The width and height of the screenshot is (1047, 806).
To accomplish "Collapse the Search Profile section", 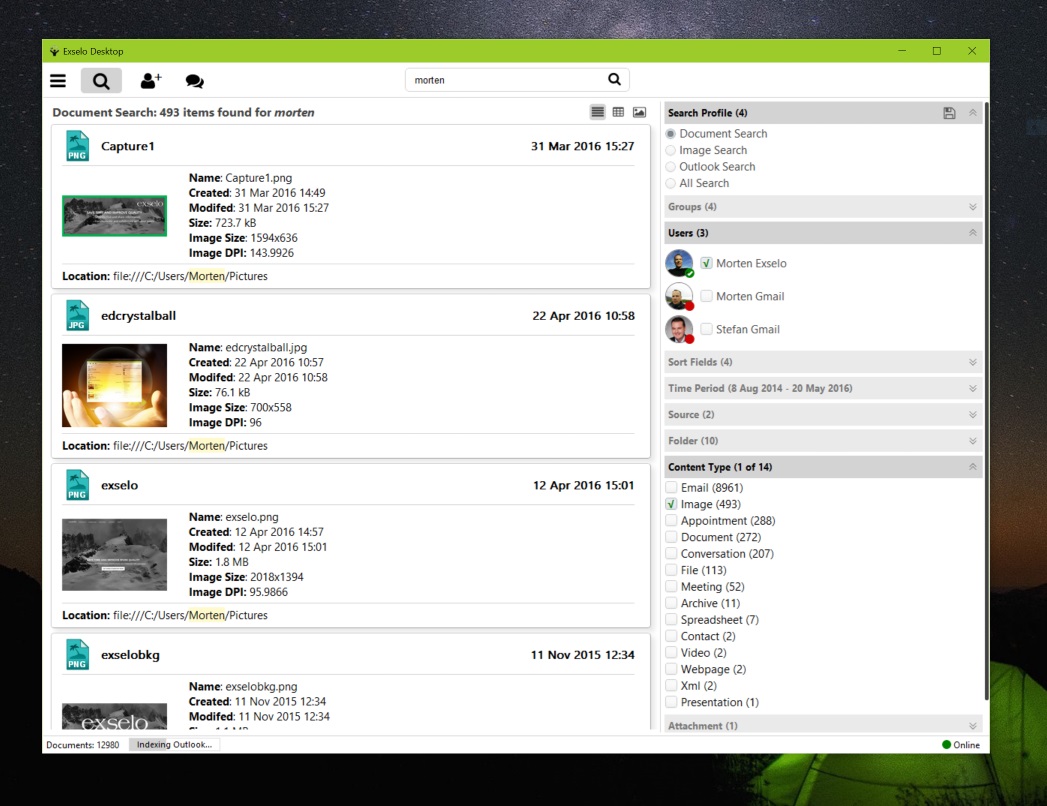I will 972,113.
